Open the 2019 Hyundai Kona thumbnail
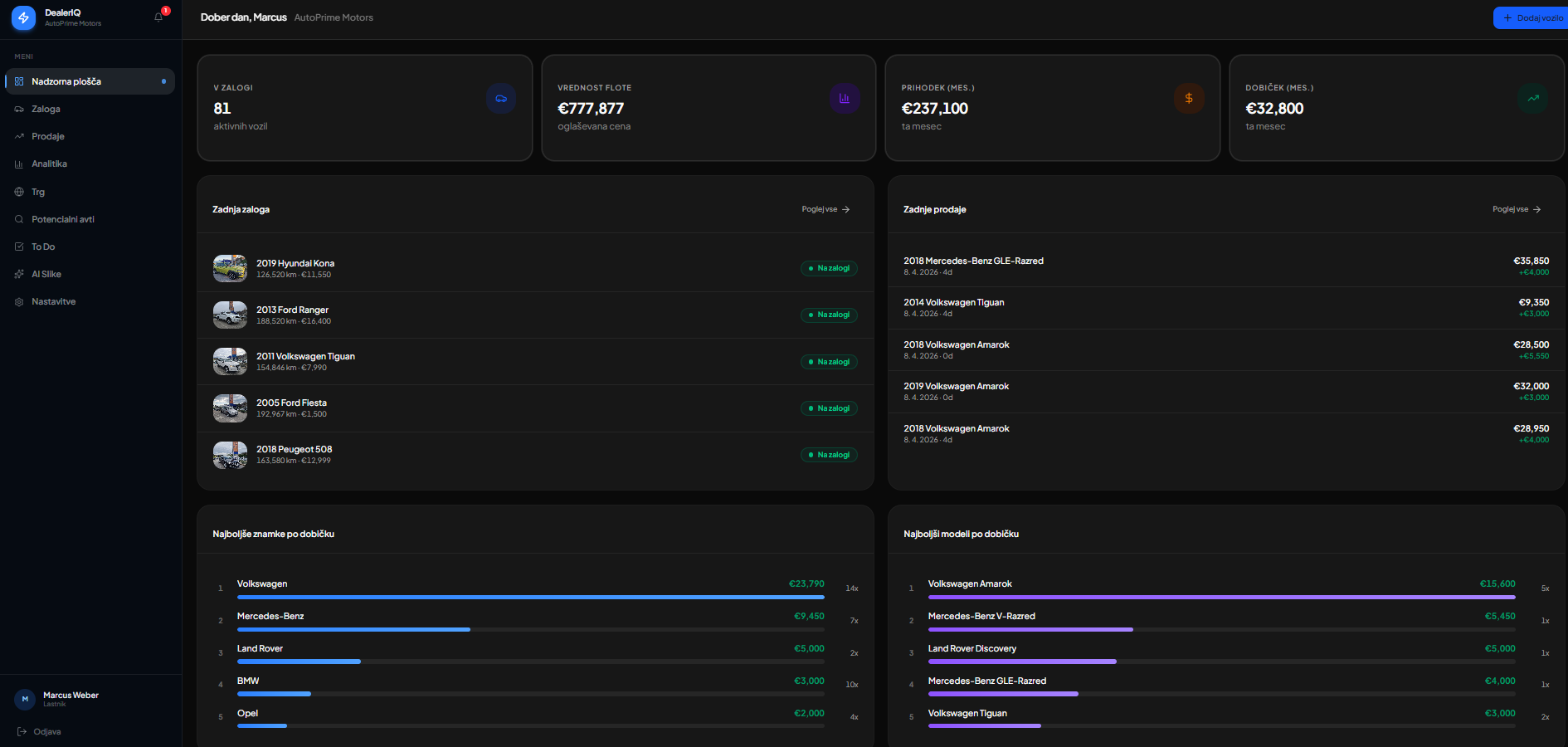This screenshot has height=747, width=1568. pos(230,268)
